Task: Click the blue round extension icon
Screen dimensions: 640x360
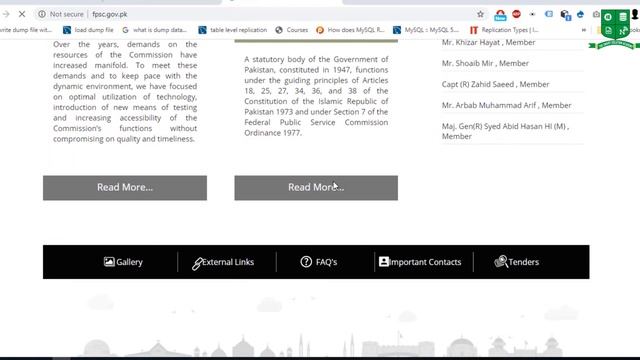Action: tap(580, 14)
